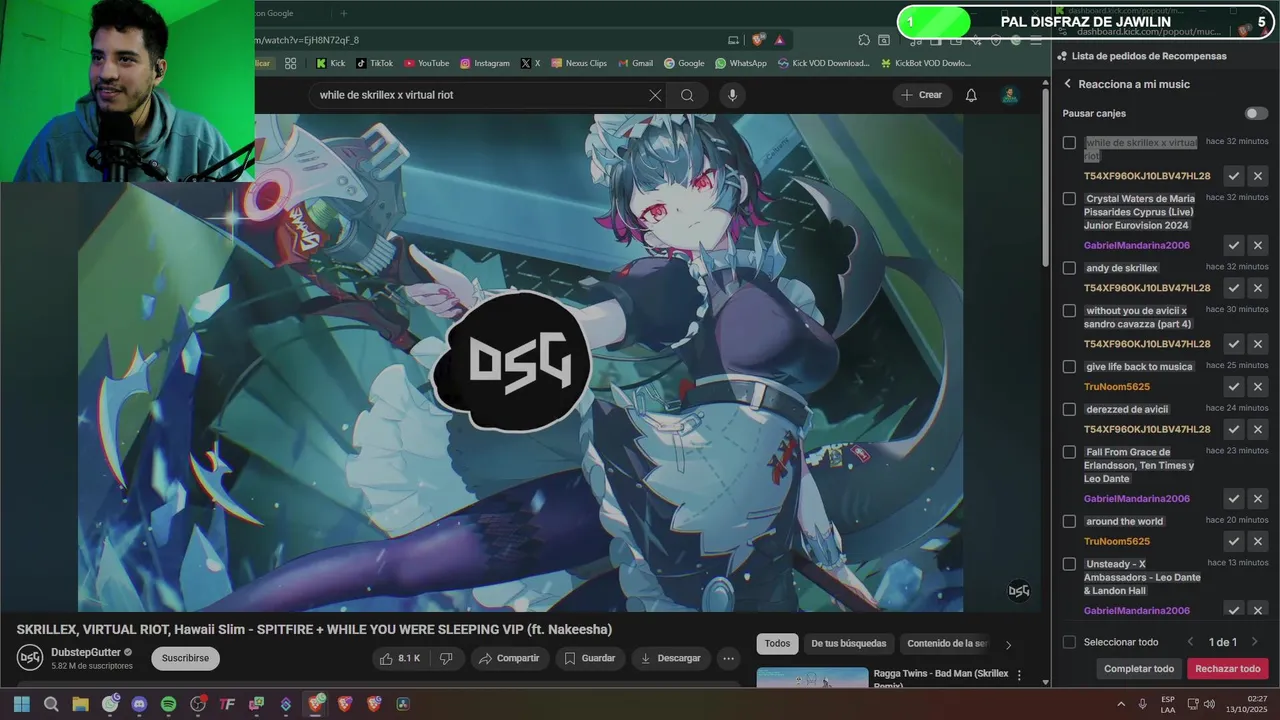
Task: Check the 'without you de avicii' checkbox
Action: click(x=1069, y=311)
